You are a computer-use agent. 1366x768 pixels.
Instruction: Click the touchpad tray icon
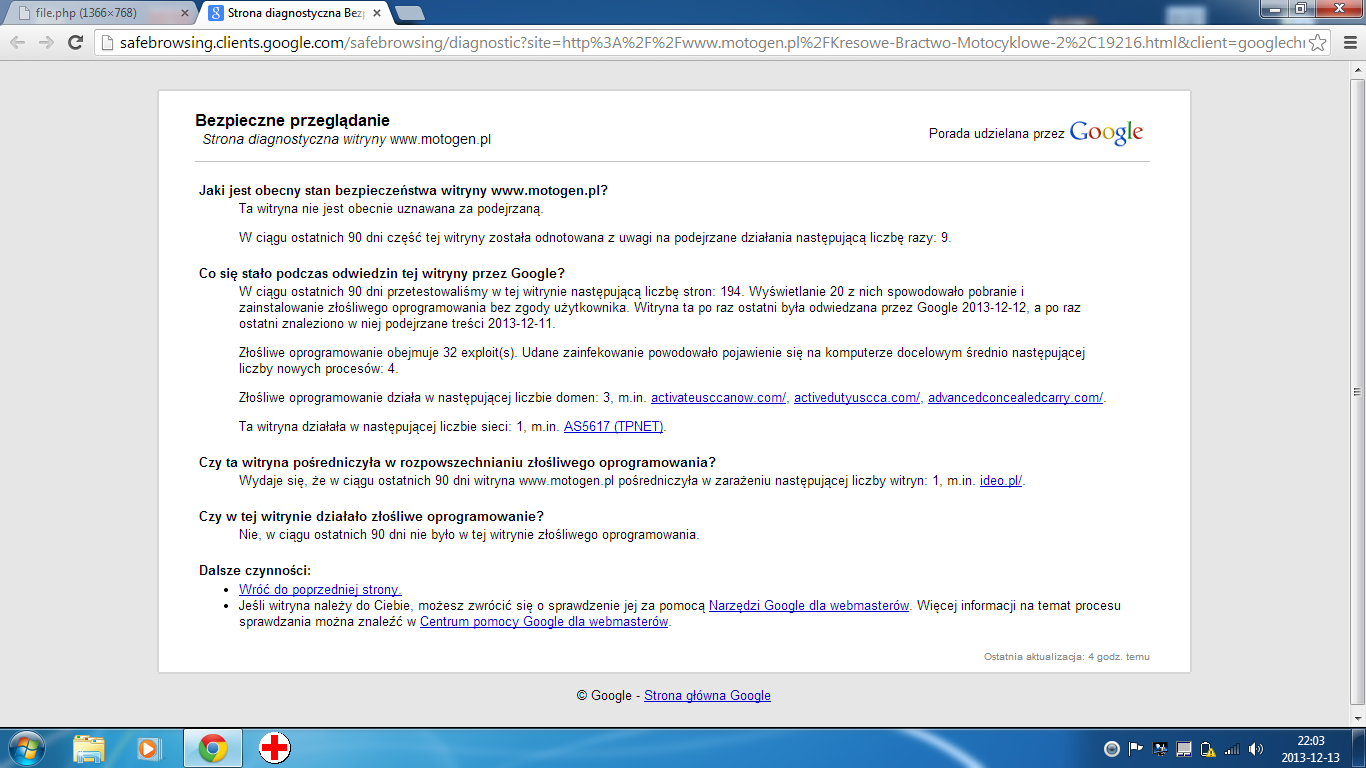point(1184,749)
